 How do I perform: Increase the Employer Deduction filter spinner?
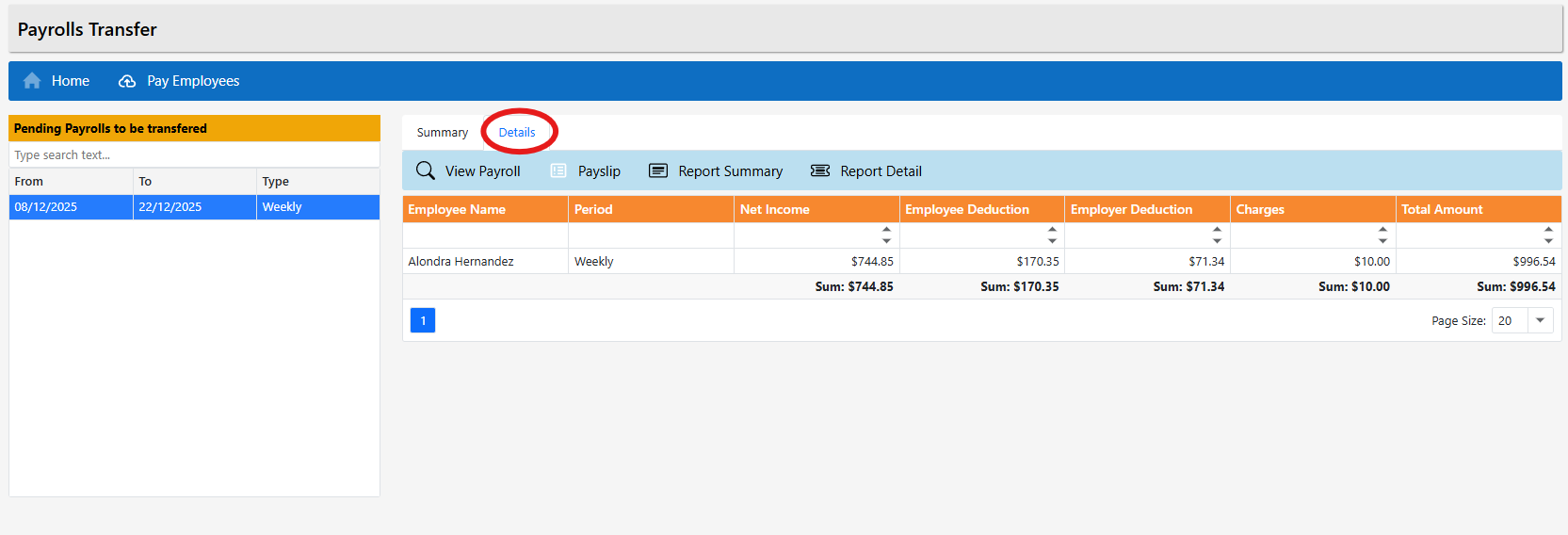pyautogui.click(x=1218, y=230)
